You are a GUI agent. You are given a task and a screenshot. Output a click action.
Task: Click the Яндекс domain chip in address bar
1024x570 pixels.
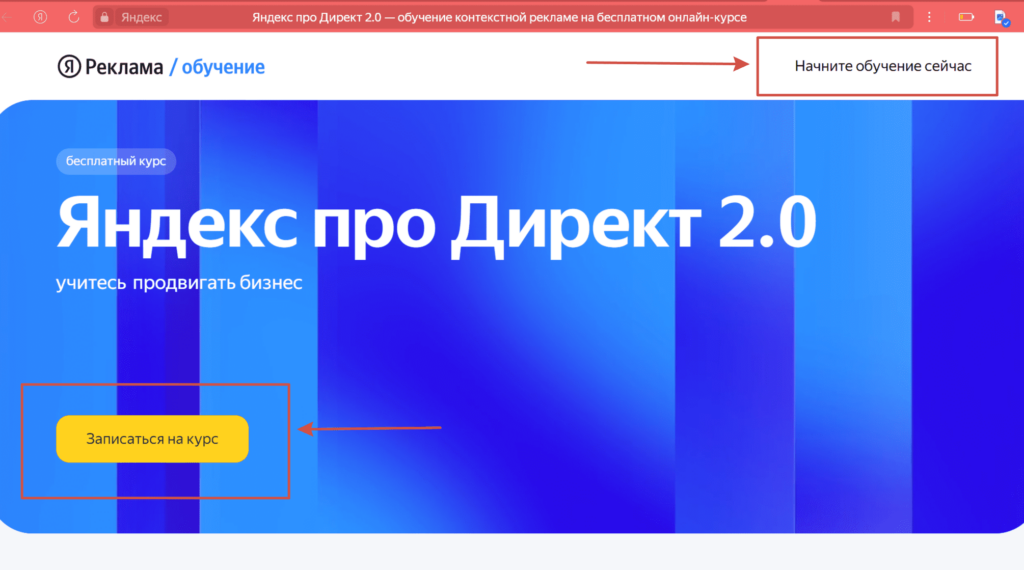(143, 17)
